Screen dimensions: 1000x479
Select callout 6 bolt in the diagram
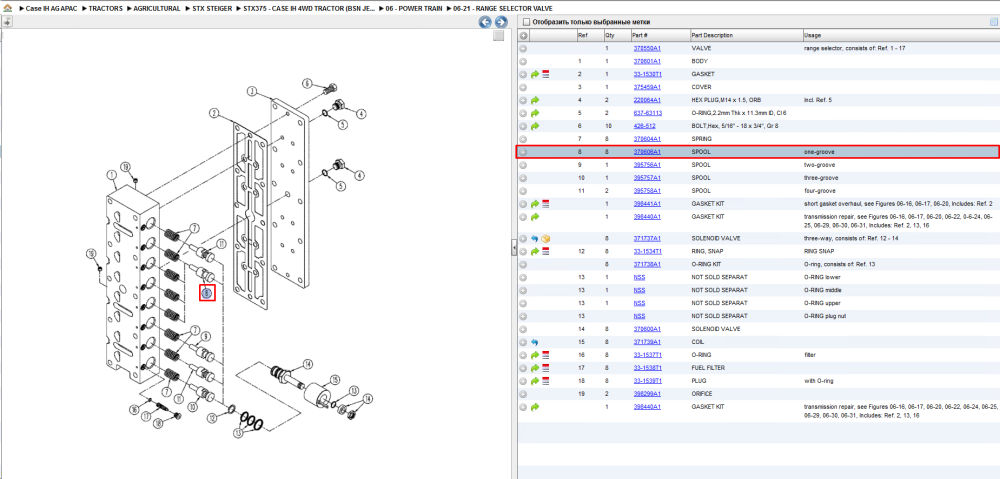tap(306, 84)
